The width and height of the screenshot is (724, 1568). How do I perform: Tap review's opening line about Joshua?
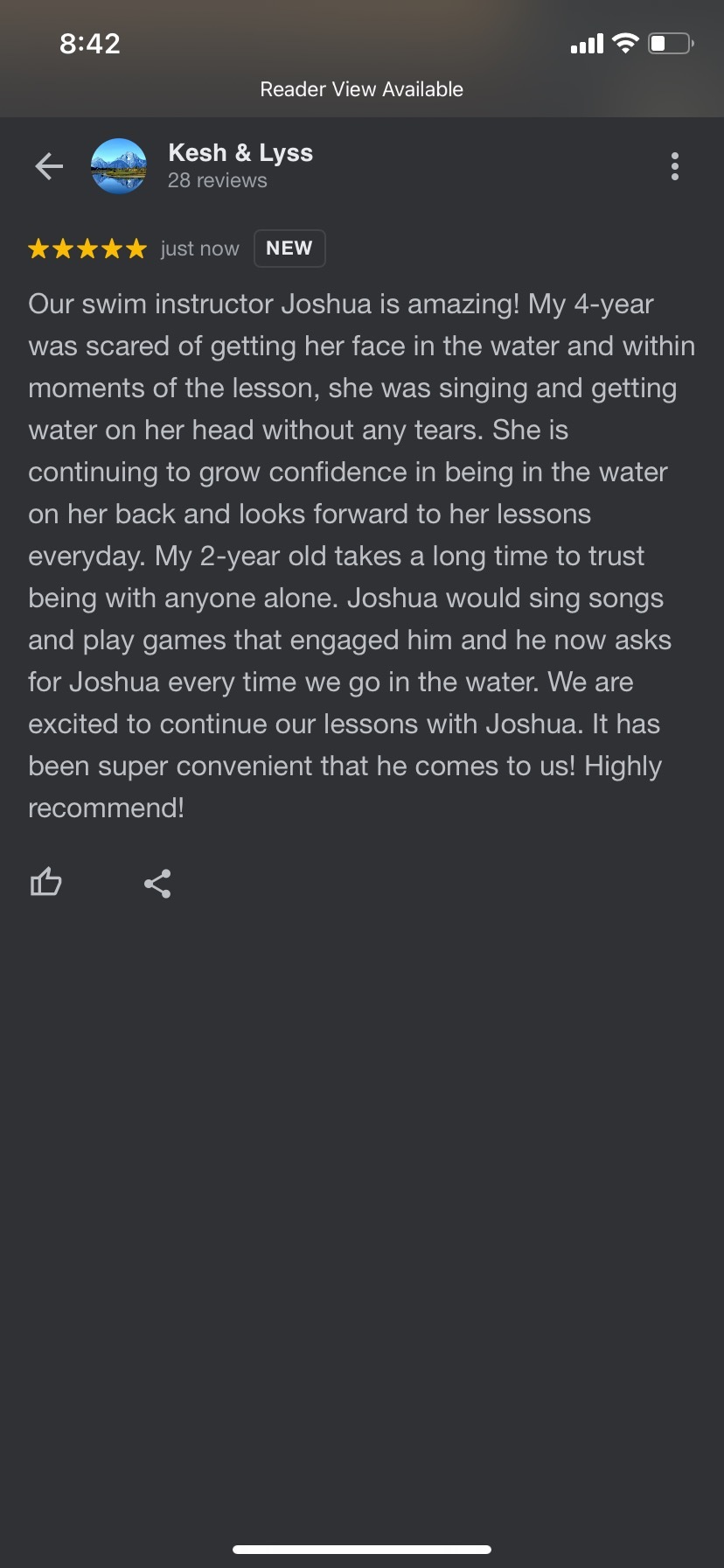(x=341, y=304)
